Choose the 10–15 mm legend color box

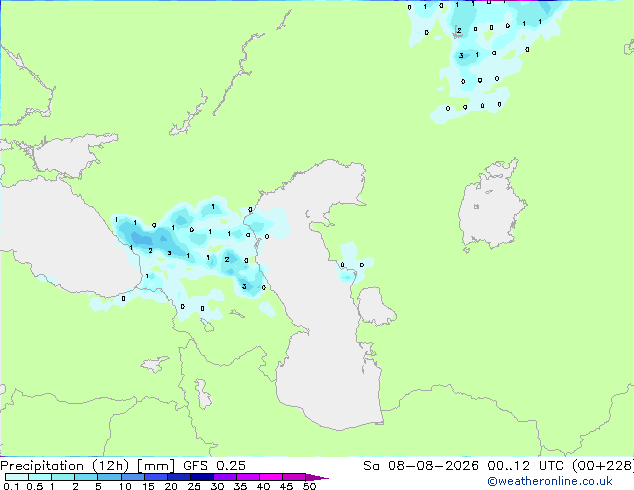132,477
